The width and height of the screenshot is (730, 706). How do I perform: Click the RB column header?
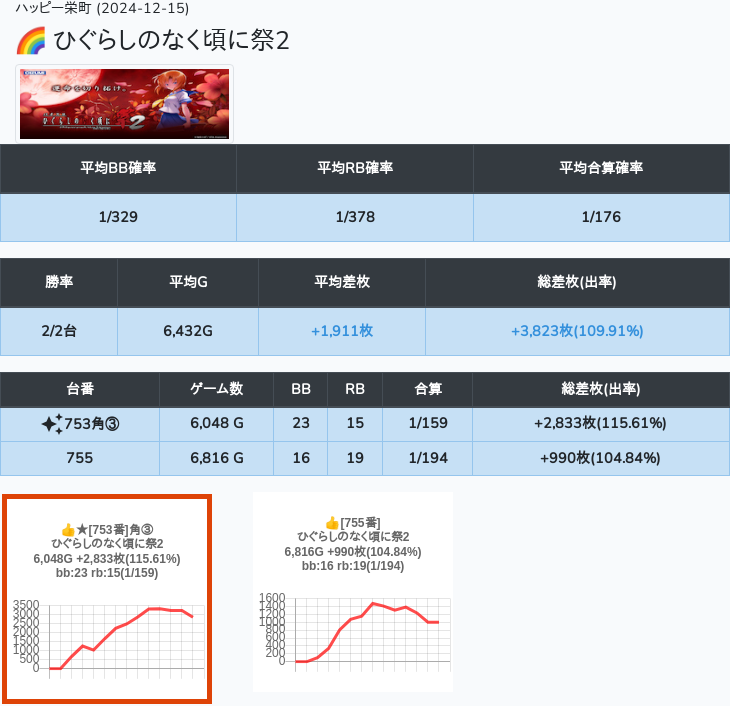point(354,389)
